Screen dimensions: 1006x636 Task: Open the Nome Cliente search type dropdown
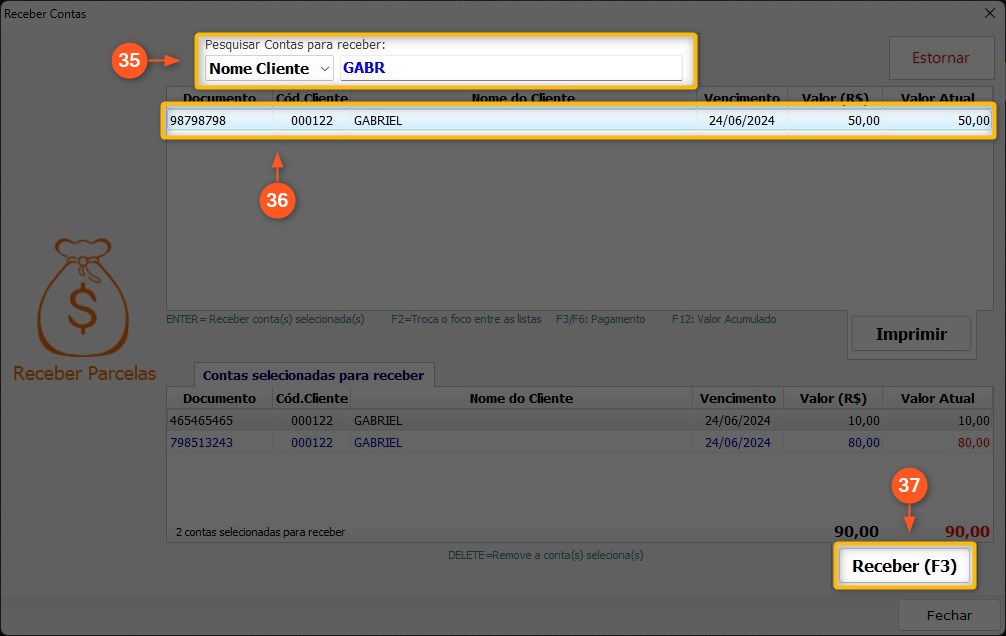(269, 68)
